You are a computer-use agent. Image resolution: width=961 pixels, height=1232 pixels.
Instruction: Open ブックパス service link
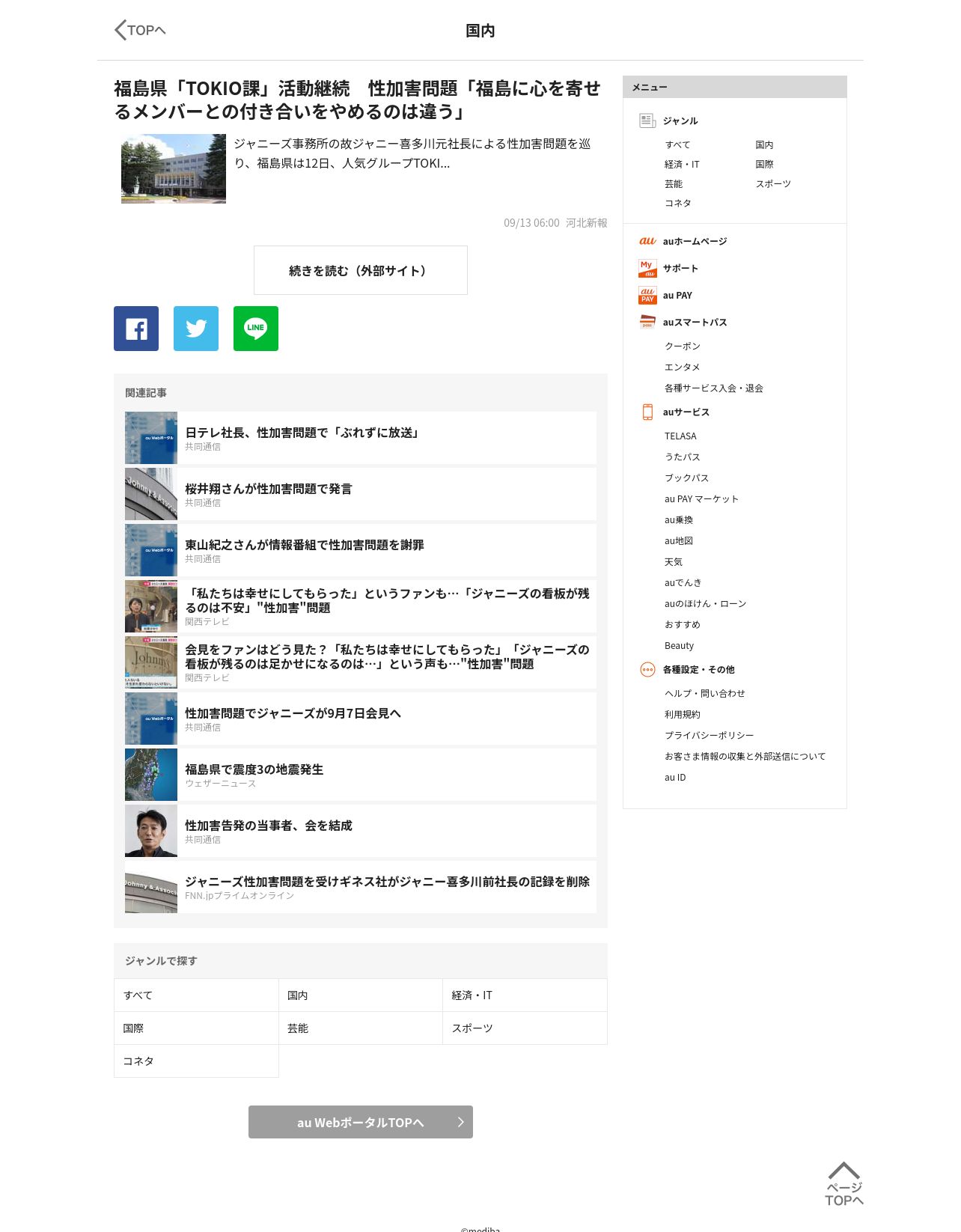coord(686,478)
